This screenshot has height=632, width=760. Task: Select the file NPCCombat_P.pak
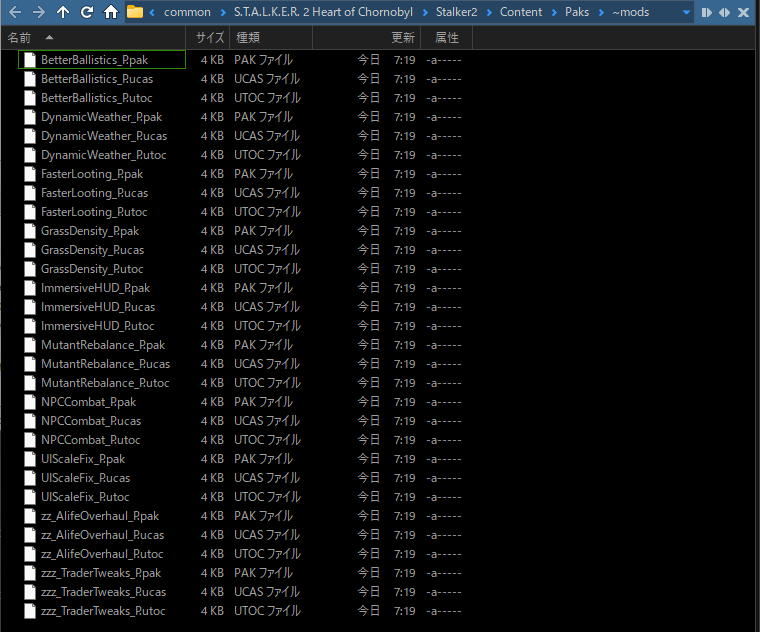pos(88,402)
